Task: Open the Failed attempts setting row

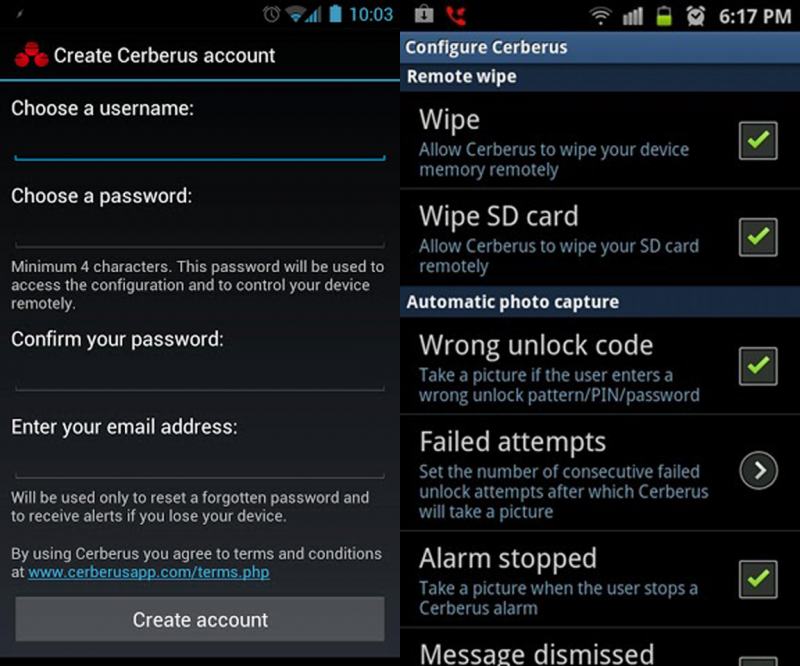Action: [600, 473]
